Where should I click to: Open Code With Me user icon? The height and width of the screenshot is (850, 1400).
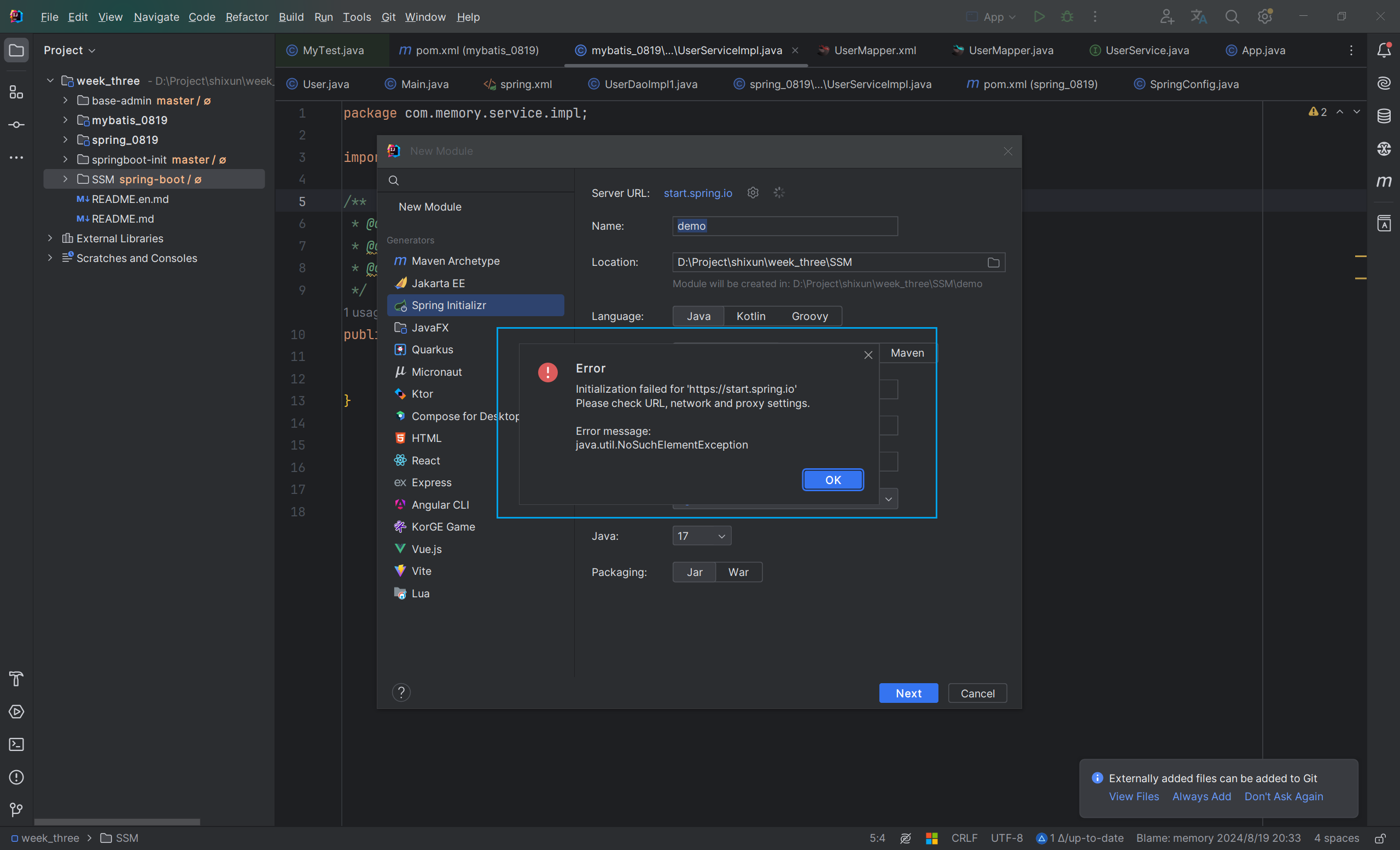tap(1166, 16)
